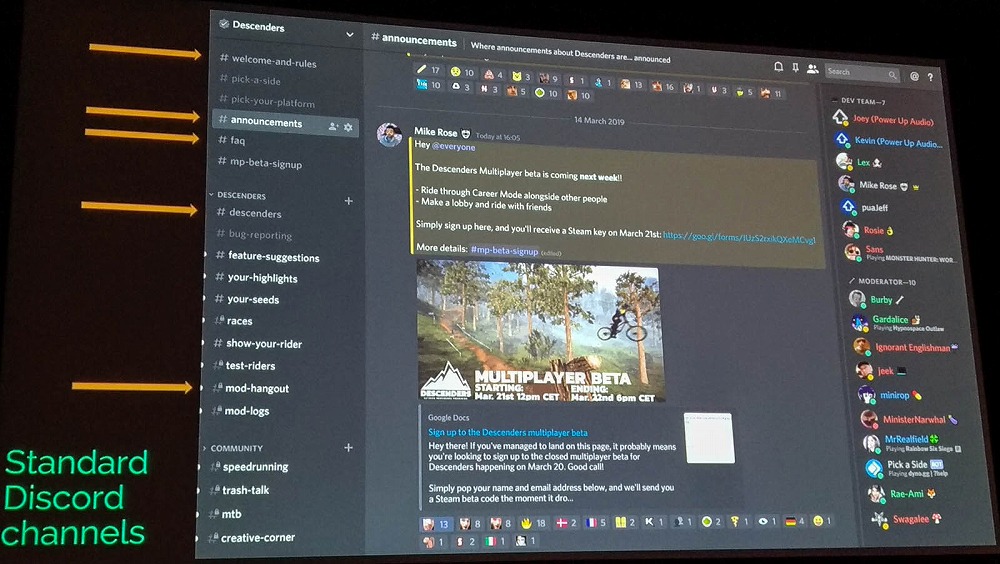This screenshot has width=1000, height=564.
Task: Open the goo.gl forms signup link
Action: tap(739, 237)
